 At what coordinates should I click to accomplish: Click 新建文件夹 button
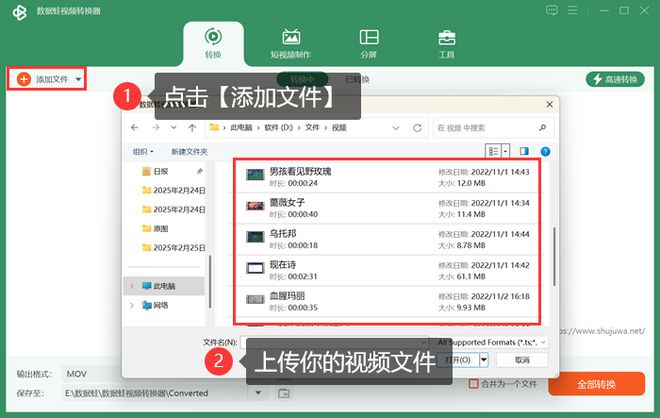coord(189,152)
